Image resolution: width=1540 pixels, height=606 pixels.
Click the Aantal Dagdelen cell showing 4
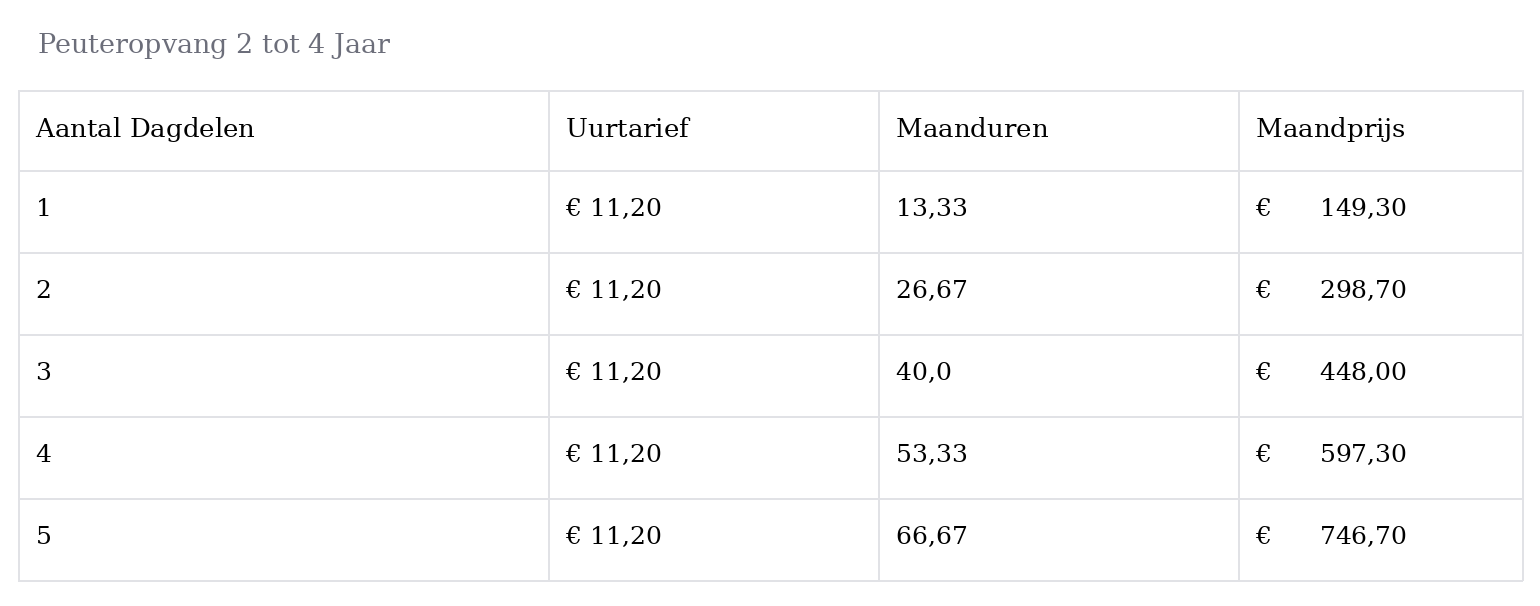click(284, 458)
